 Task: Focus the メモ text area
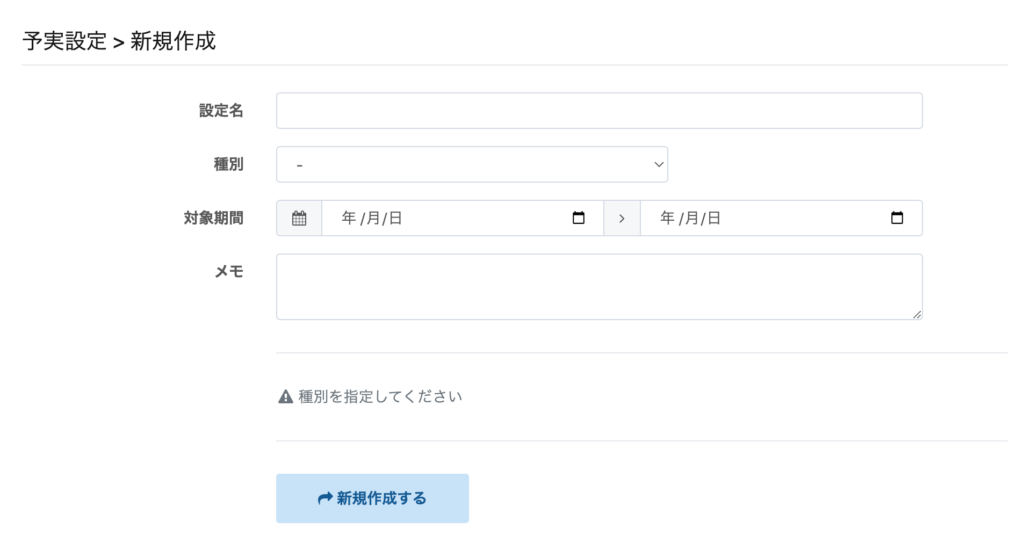599,286
